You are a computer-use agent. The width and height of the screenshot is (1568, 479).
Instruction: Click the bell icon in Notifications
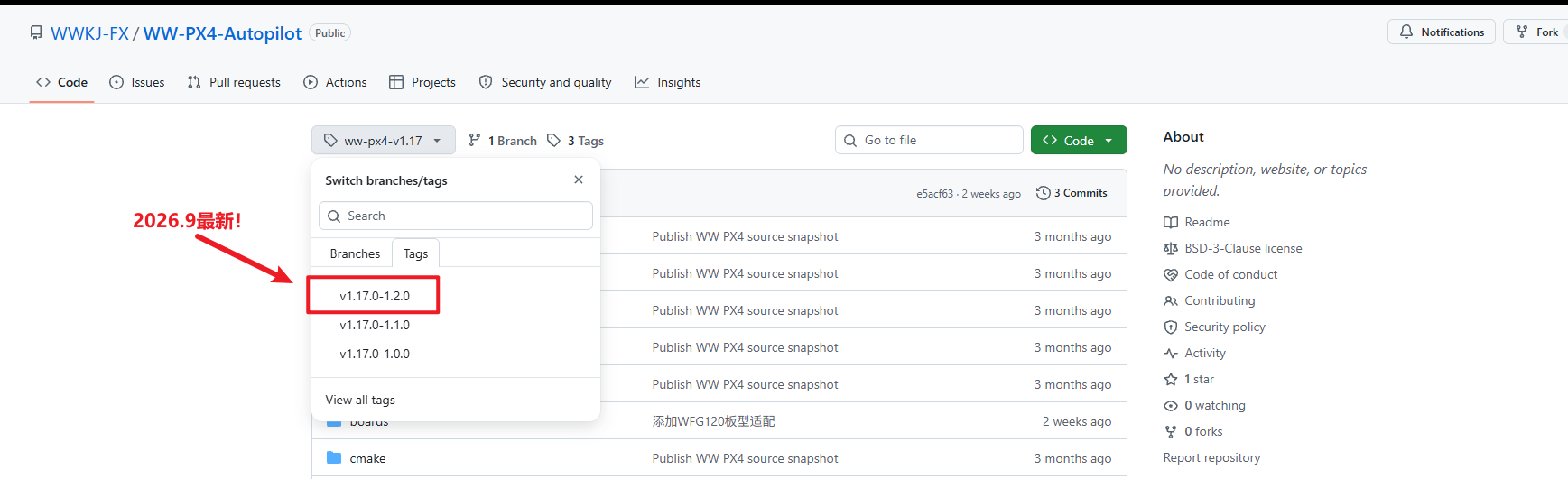[x=1406, y=32]
